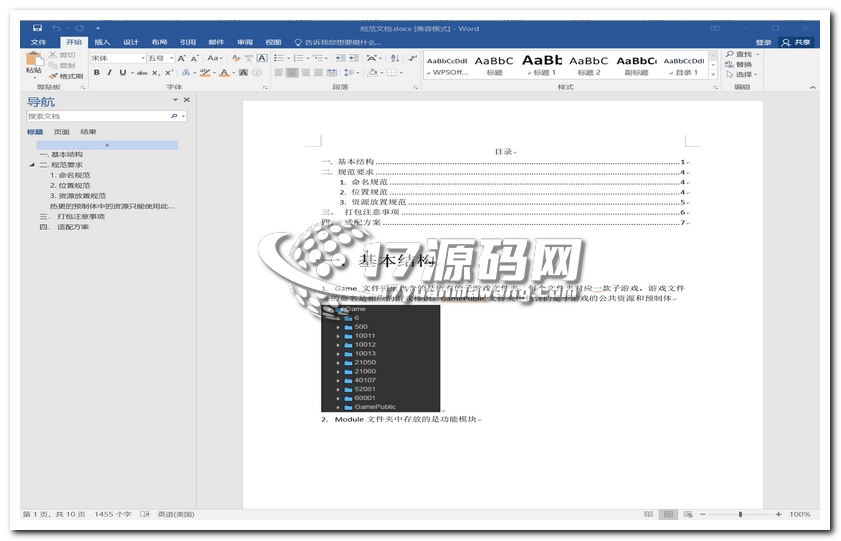The width and height of the screenshot is (841, 541).
Task: Open the Bullets list dropdown arrow
Action: (289, 58)
